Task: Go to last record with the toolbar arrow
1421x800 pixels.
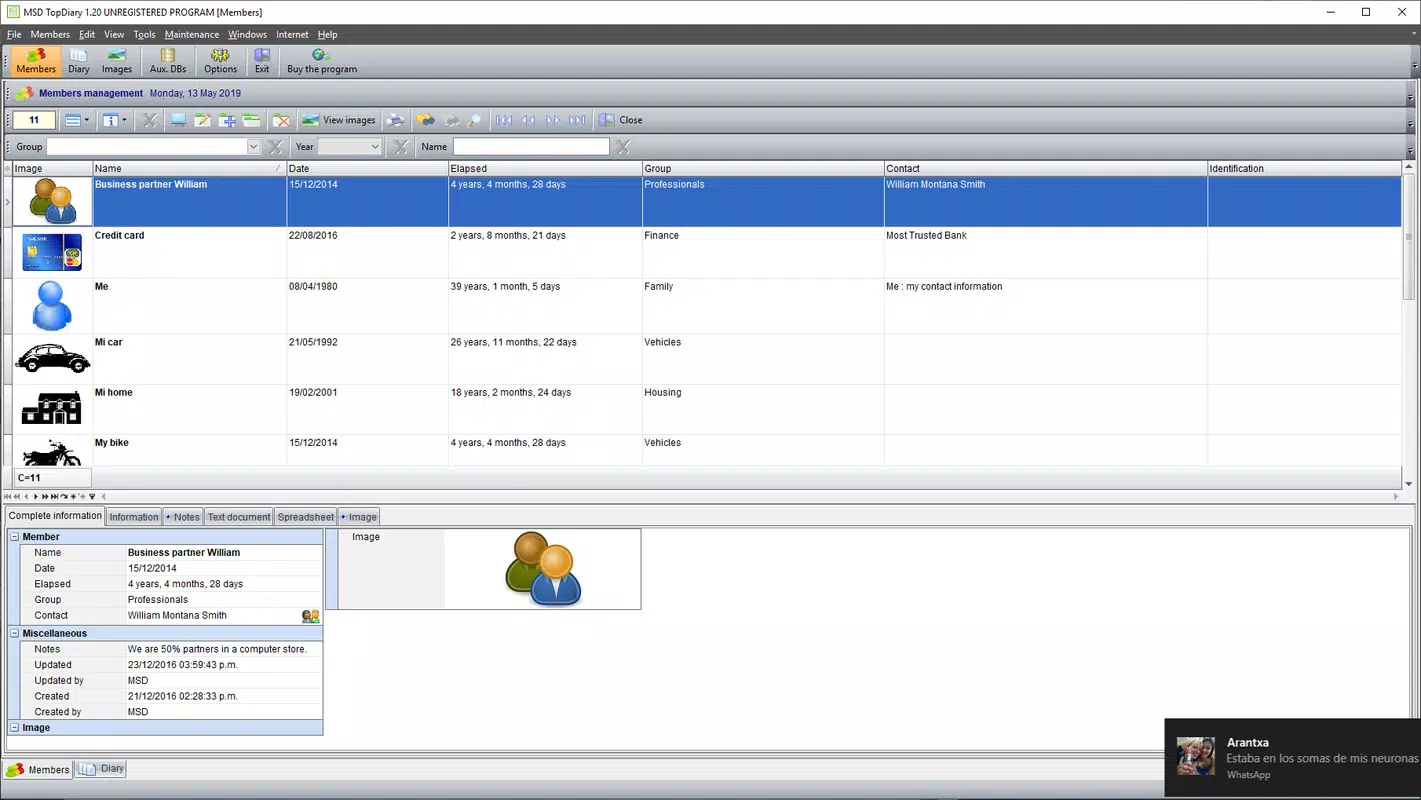Action: tap(577, 120)
